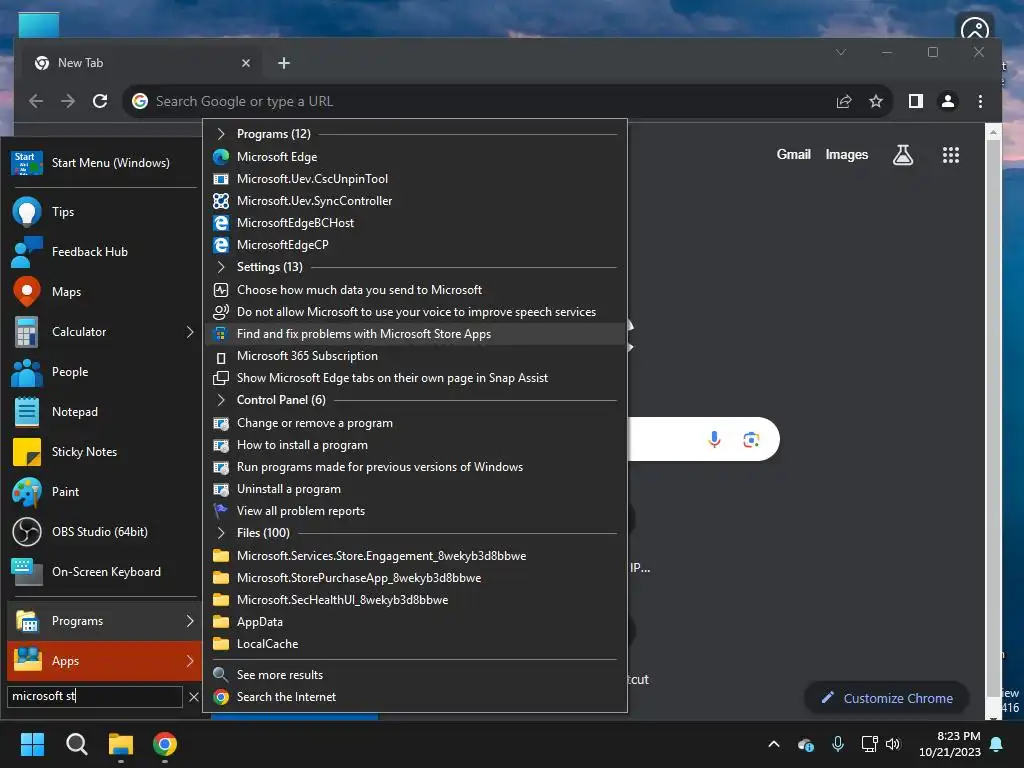Open Microsoft 365 Subscription setting
Viewport: 1024px width, 768px height.
point(415,356)
